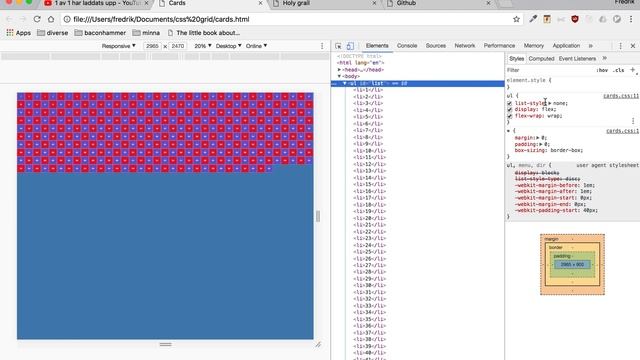The height and width of the screenshot is (360, 640).
Task: Open the rule options dots in ul block
Action: pyautogui.click(x=633, y=121)
